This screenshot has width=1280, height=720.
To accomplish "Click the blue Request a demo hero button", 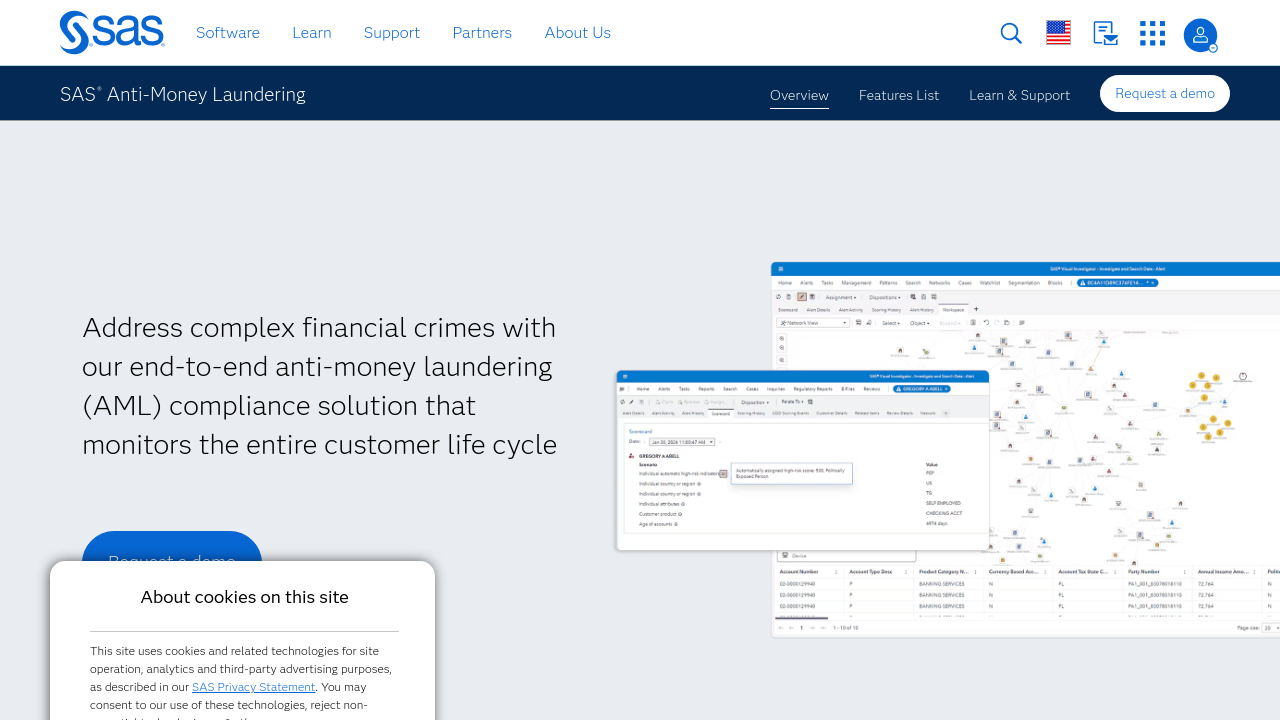I will (x=172, y=546).
